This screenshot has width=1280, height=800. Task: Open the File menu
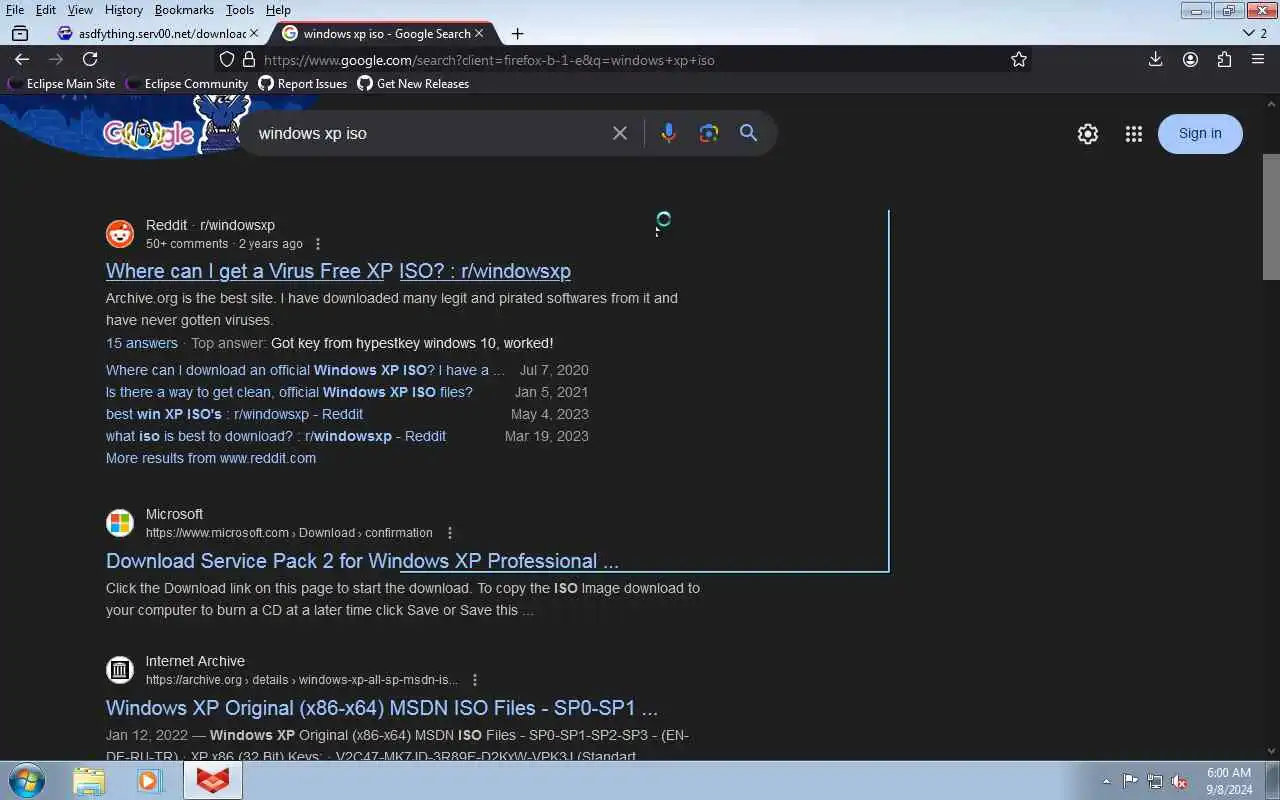15,10
